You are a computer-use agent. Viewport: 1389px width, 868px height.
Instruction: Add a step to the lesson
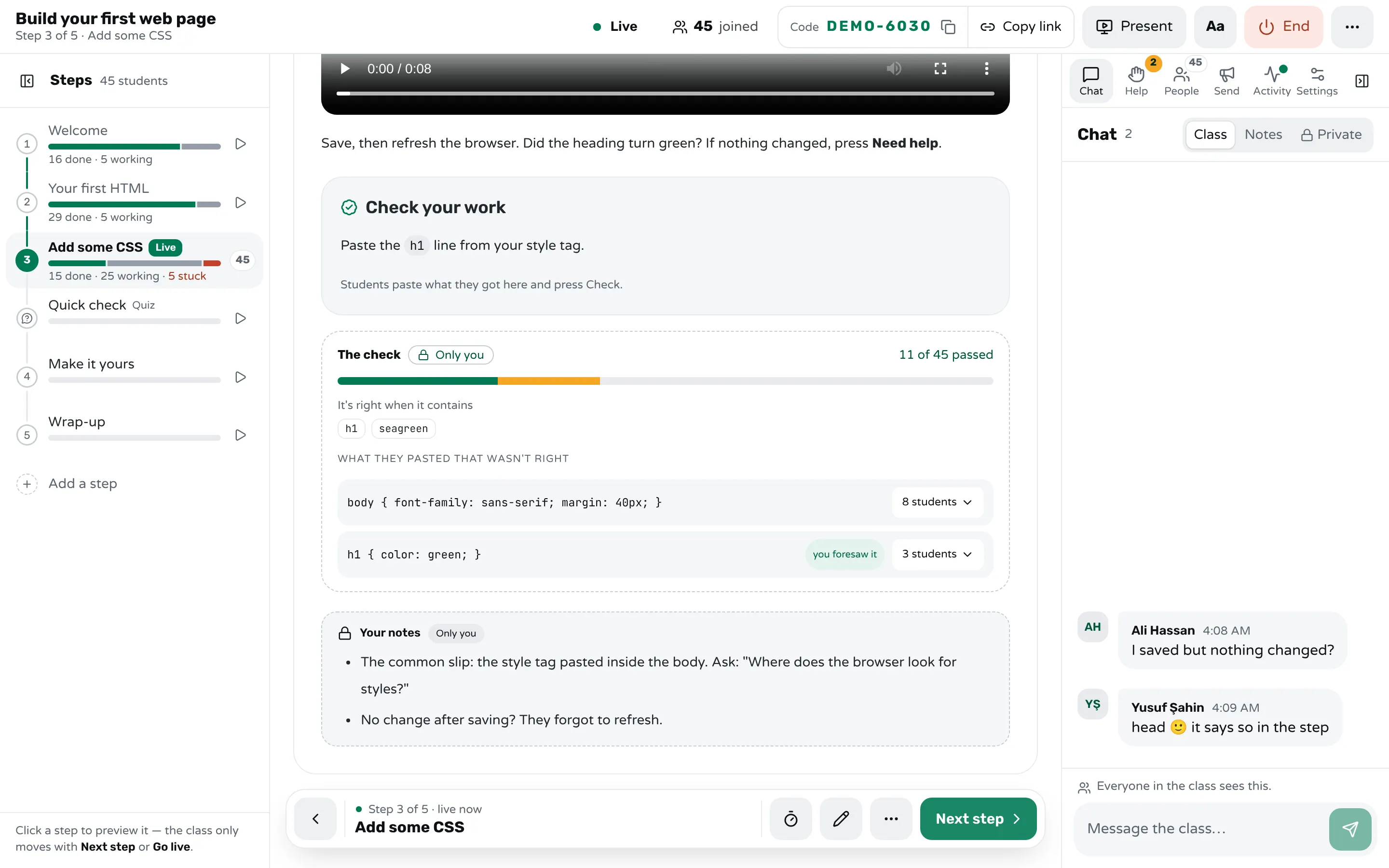tap(67, 483)
